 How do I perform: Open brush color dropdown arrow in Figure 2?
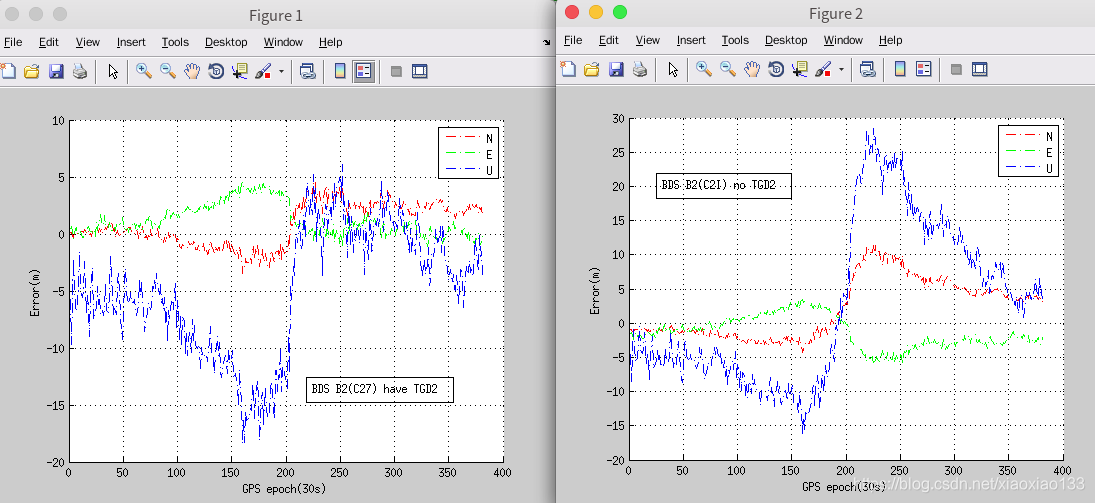(x=842, y=68)
